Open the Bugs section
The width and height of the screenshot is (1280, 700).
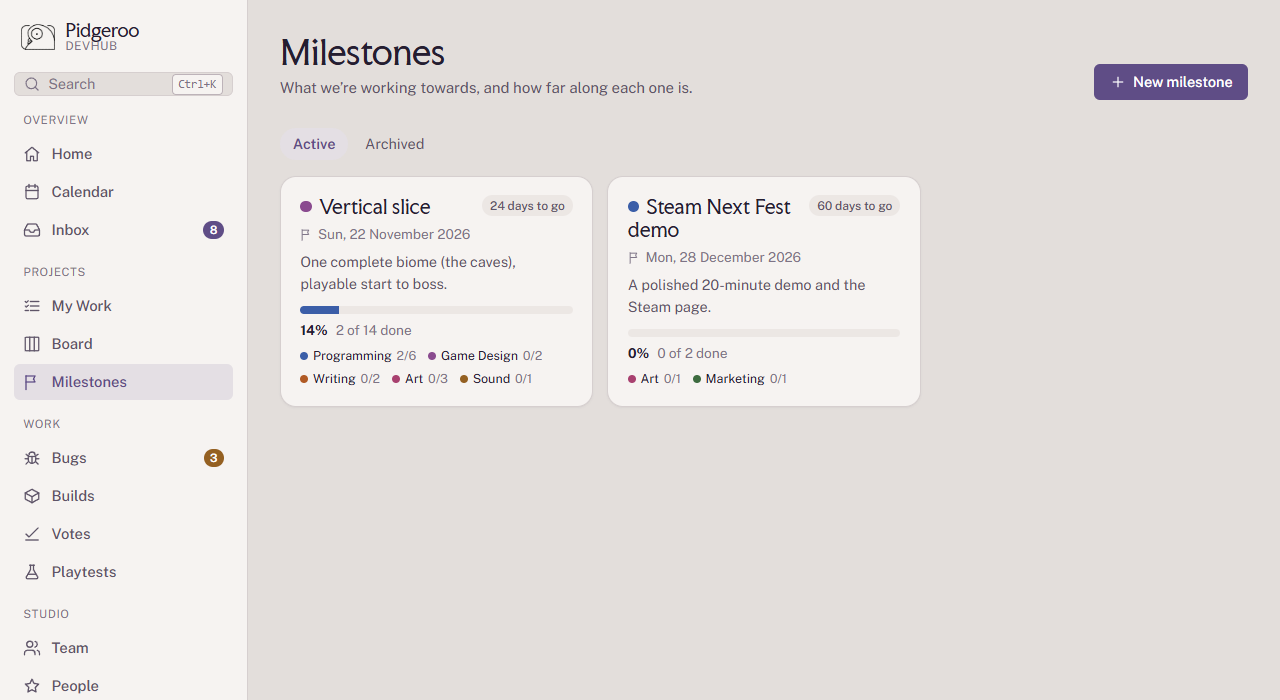[123, 458]
